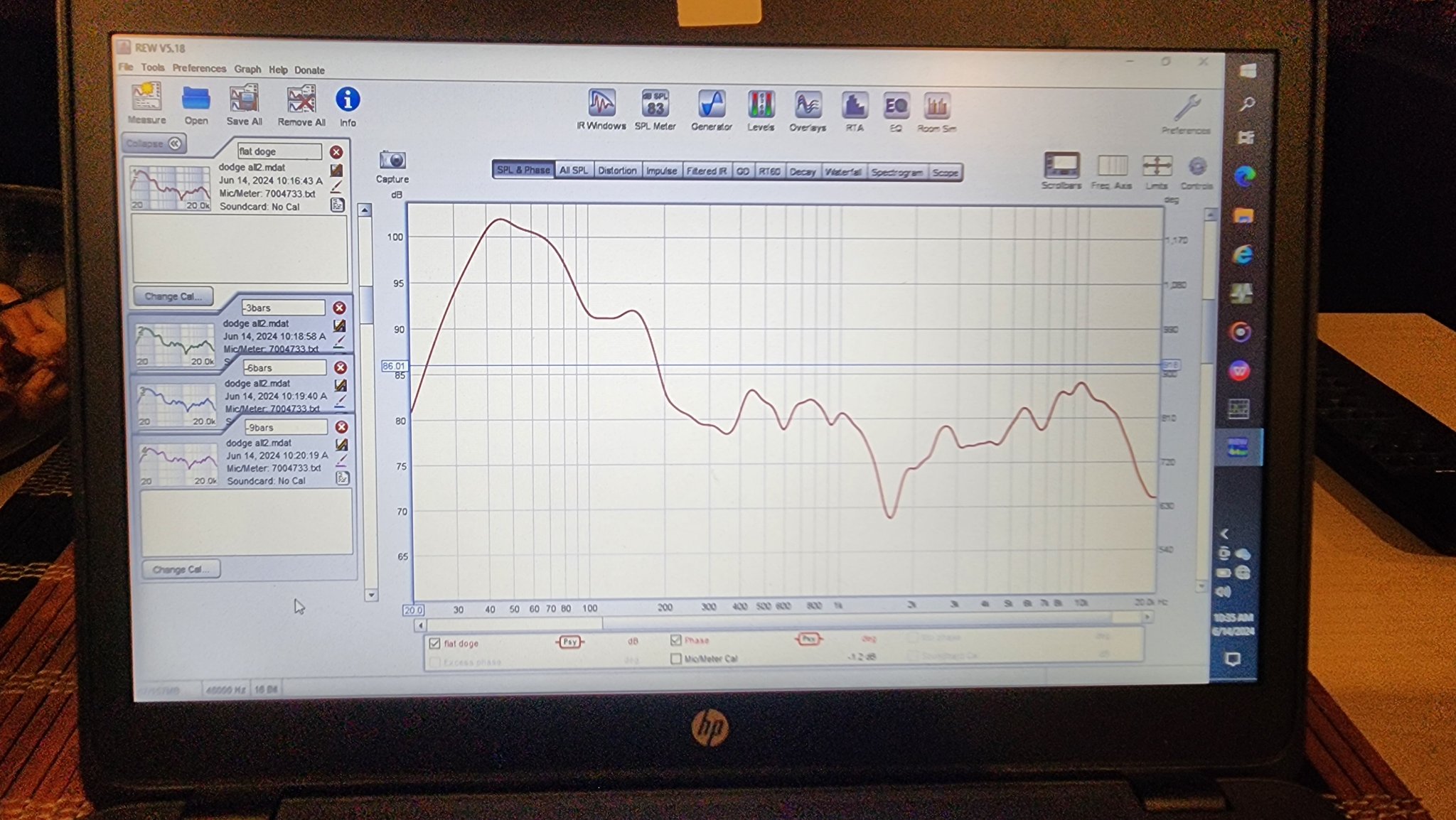Screen dimensions: 1456x820
Task: Click Remove All measurements icon
Action: point(301,99)
